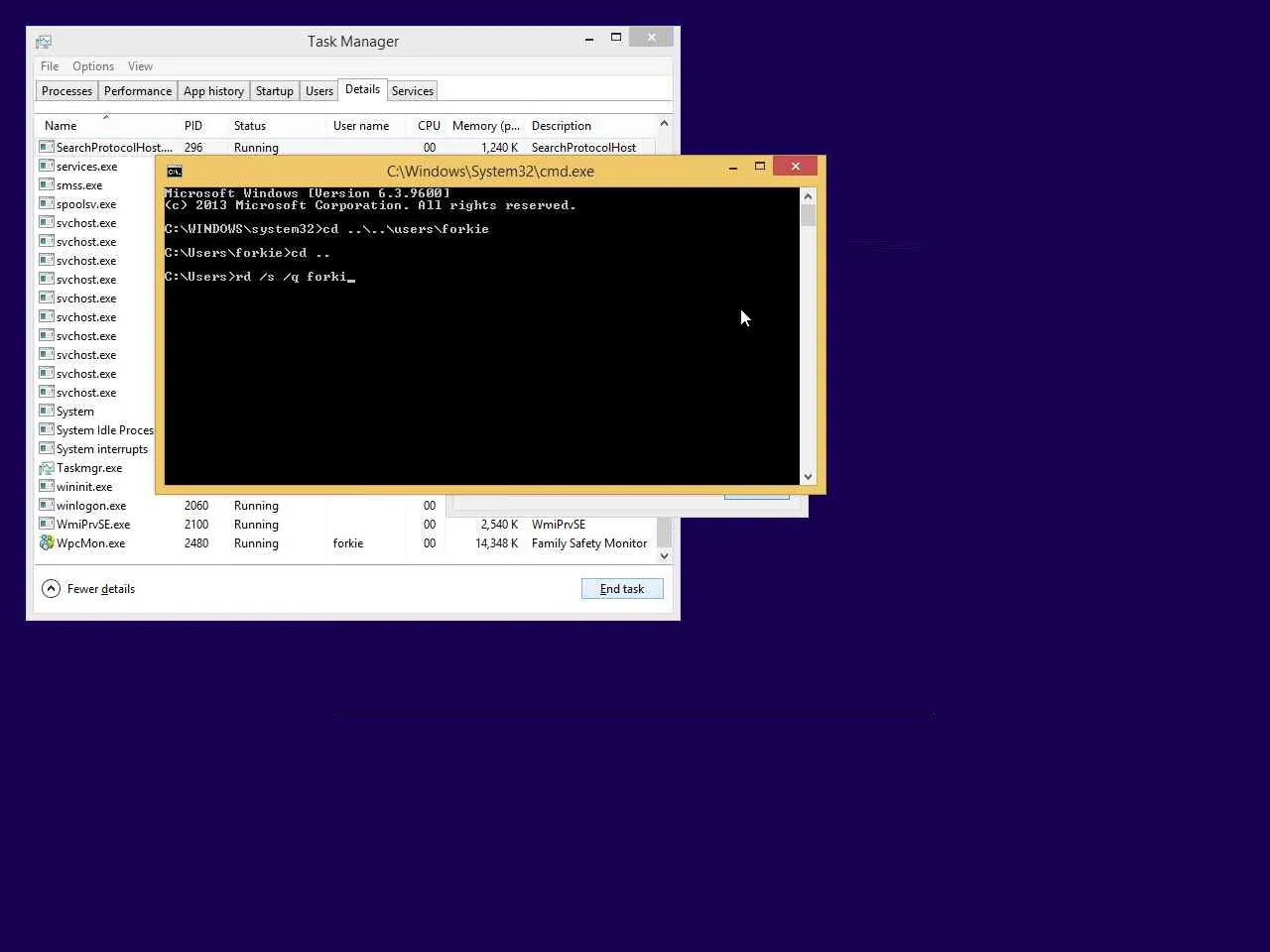Screen dimensions: 1270x952
Task: Switch to the Startup tab
Action: coord(275,91)
